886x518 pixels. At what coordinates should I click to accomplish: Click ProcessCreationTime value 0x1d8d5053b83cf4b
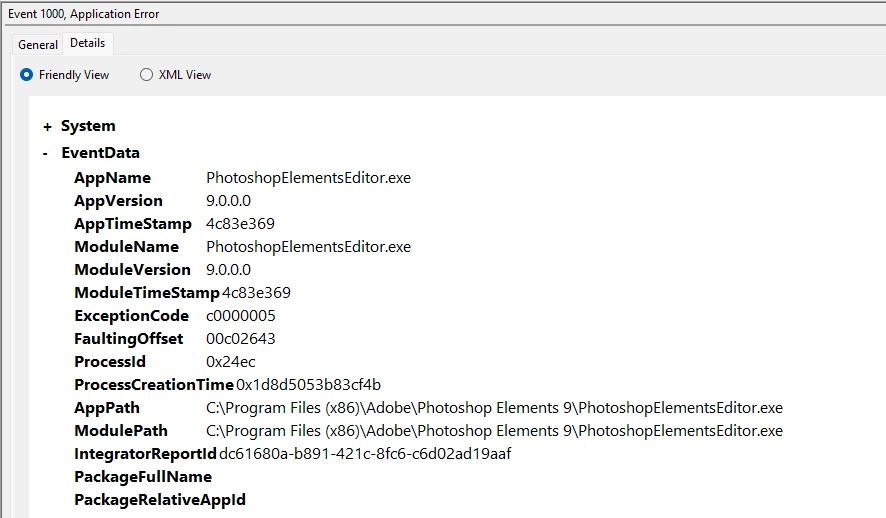(x=309, y=385)
